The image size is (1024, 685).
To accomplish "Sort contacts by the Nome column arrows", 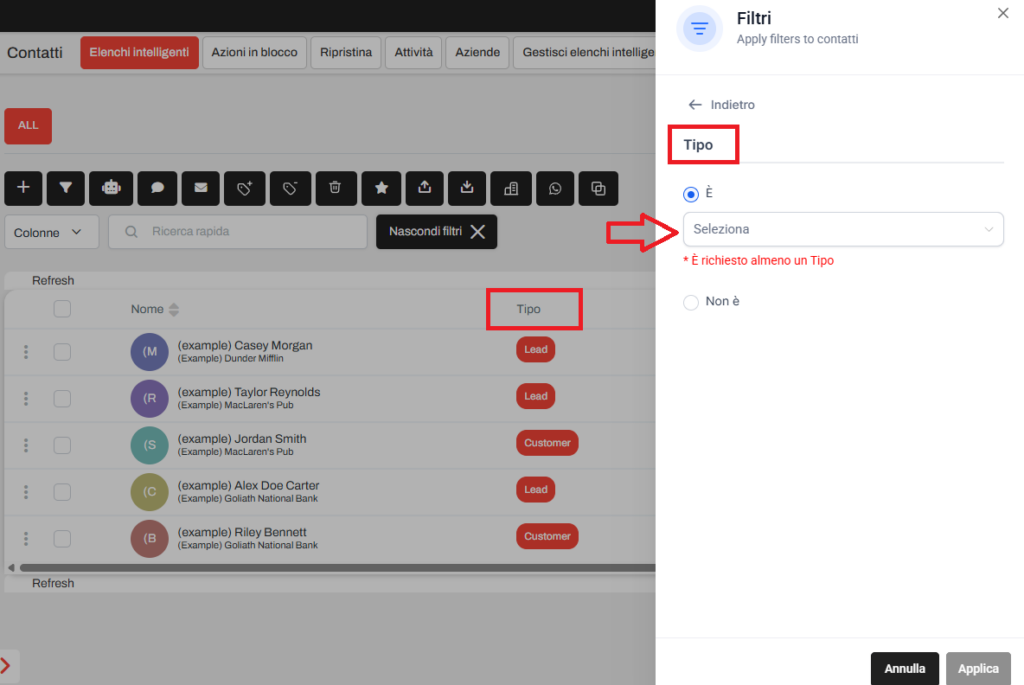I will pyautogui.click(x=174, y=309).
